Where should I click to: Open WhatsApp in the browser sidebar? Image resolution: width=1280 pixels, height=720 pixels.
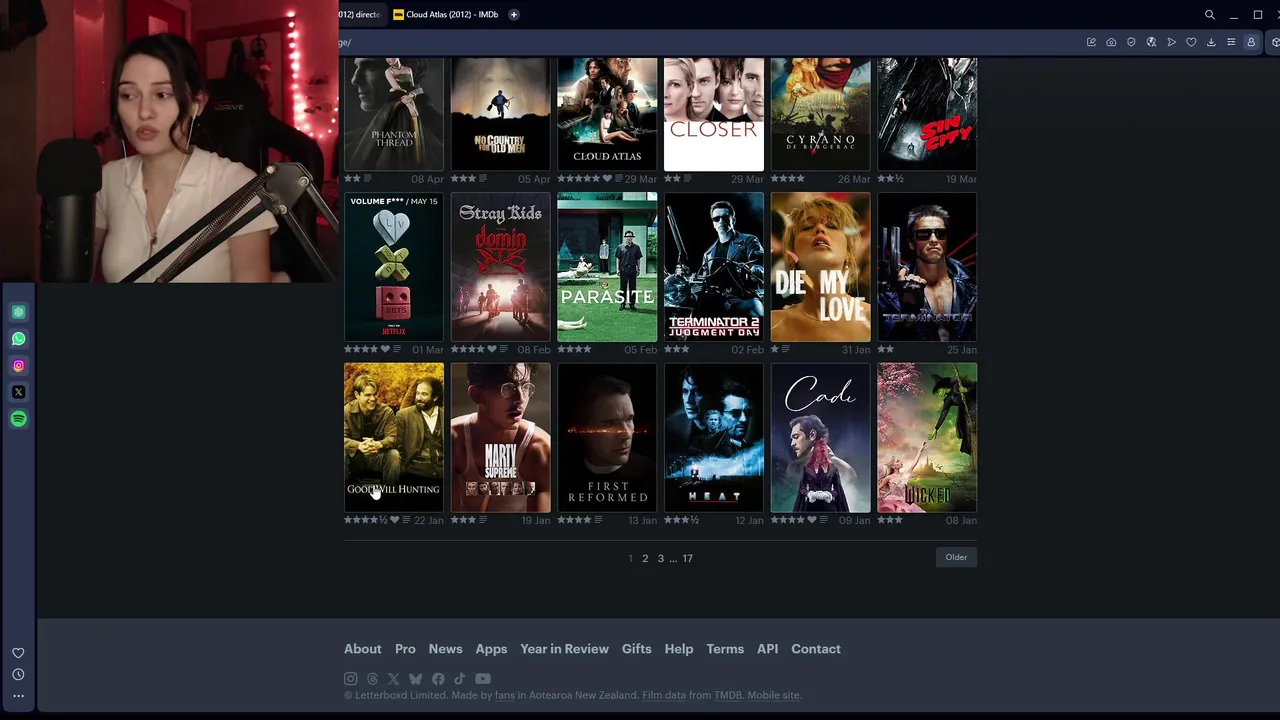tap(18, 339)
